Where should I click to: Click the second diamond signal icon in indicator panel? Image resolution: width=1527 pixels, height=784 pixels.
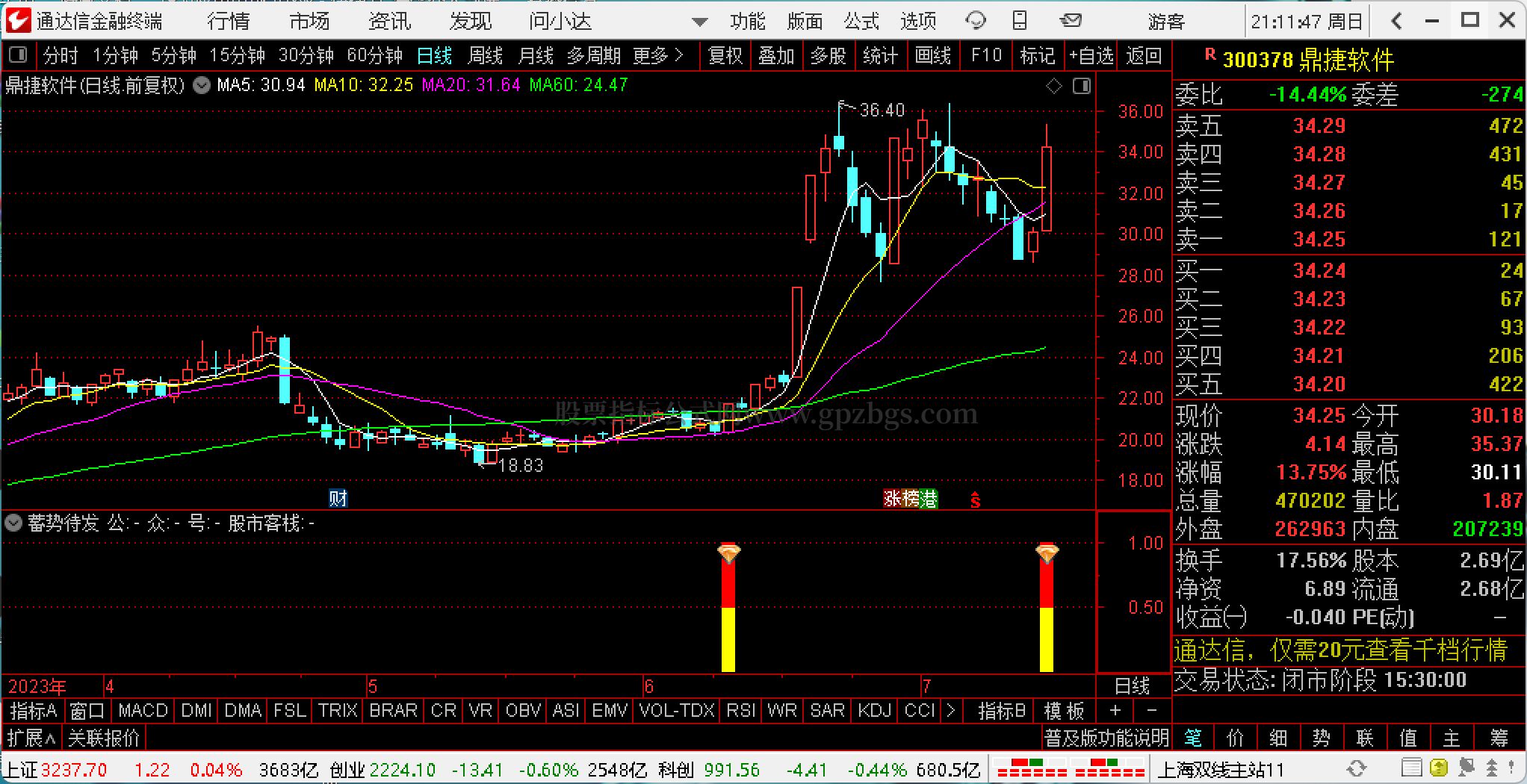(x=1047, y=553)
